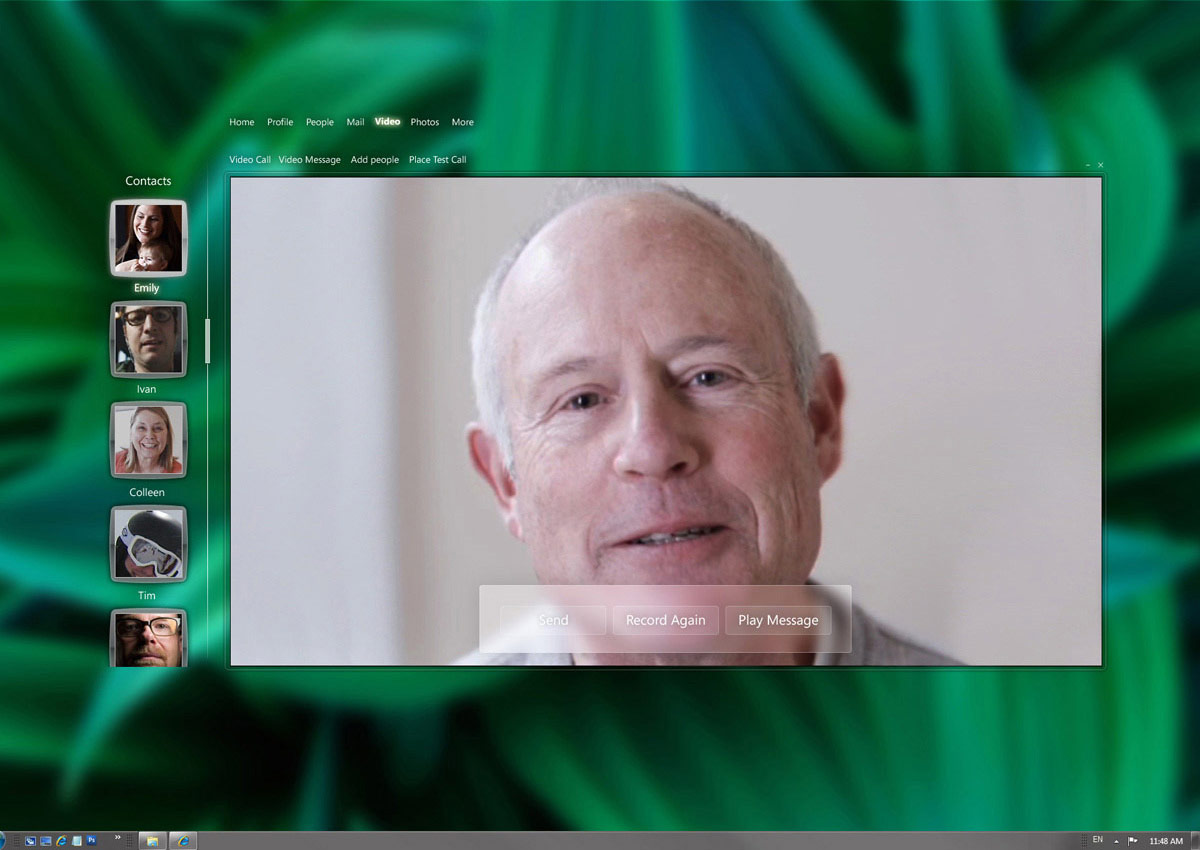Click the contacts list scrollbar handle
This screenshot has width=1200, height=850.
pyautogui.click(x=208, y=341)
